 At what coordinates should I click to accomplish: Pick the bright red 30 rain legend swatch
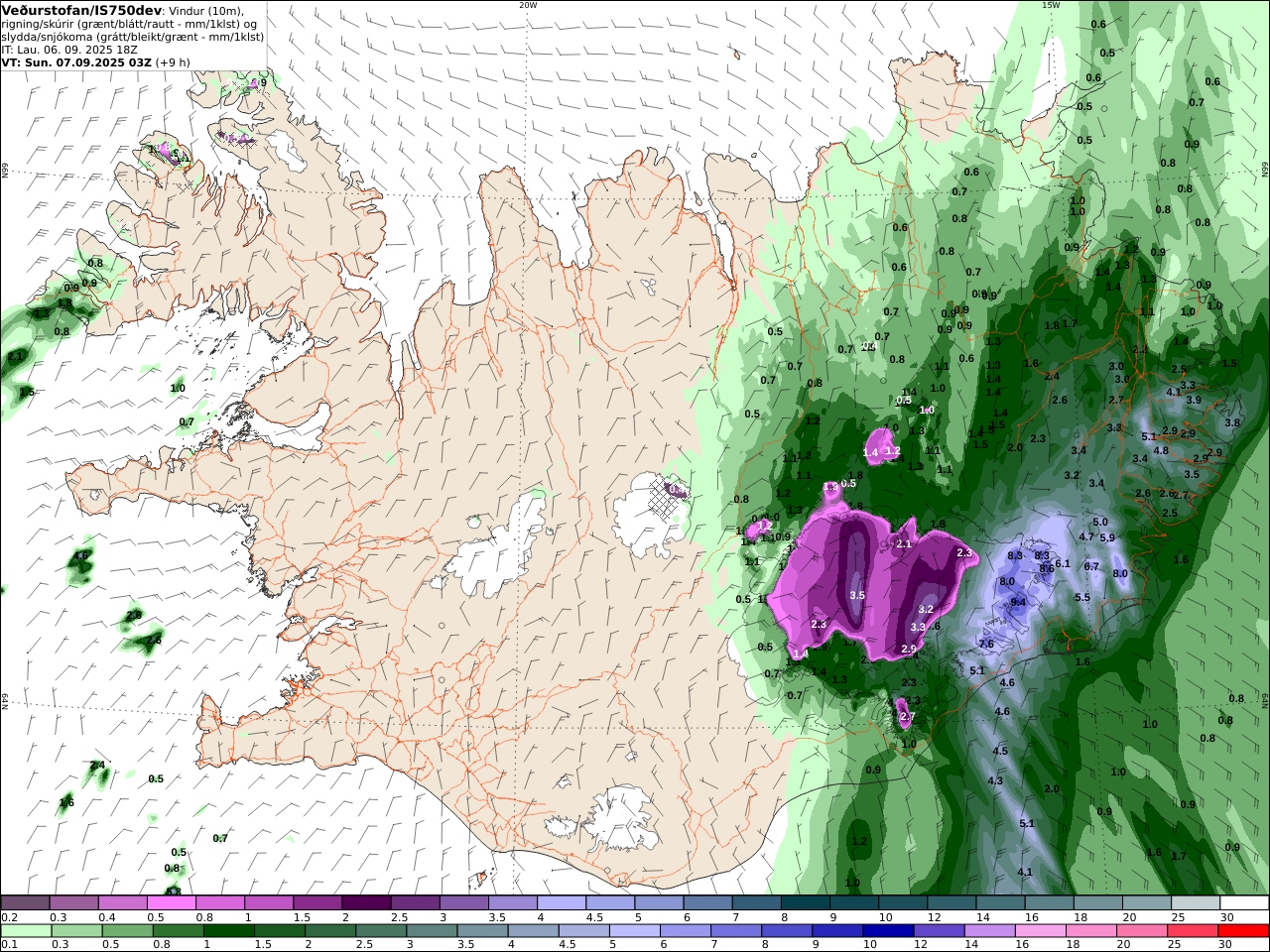(1244, 931)
